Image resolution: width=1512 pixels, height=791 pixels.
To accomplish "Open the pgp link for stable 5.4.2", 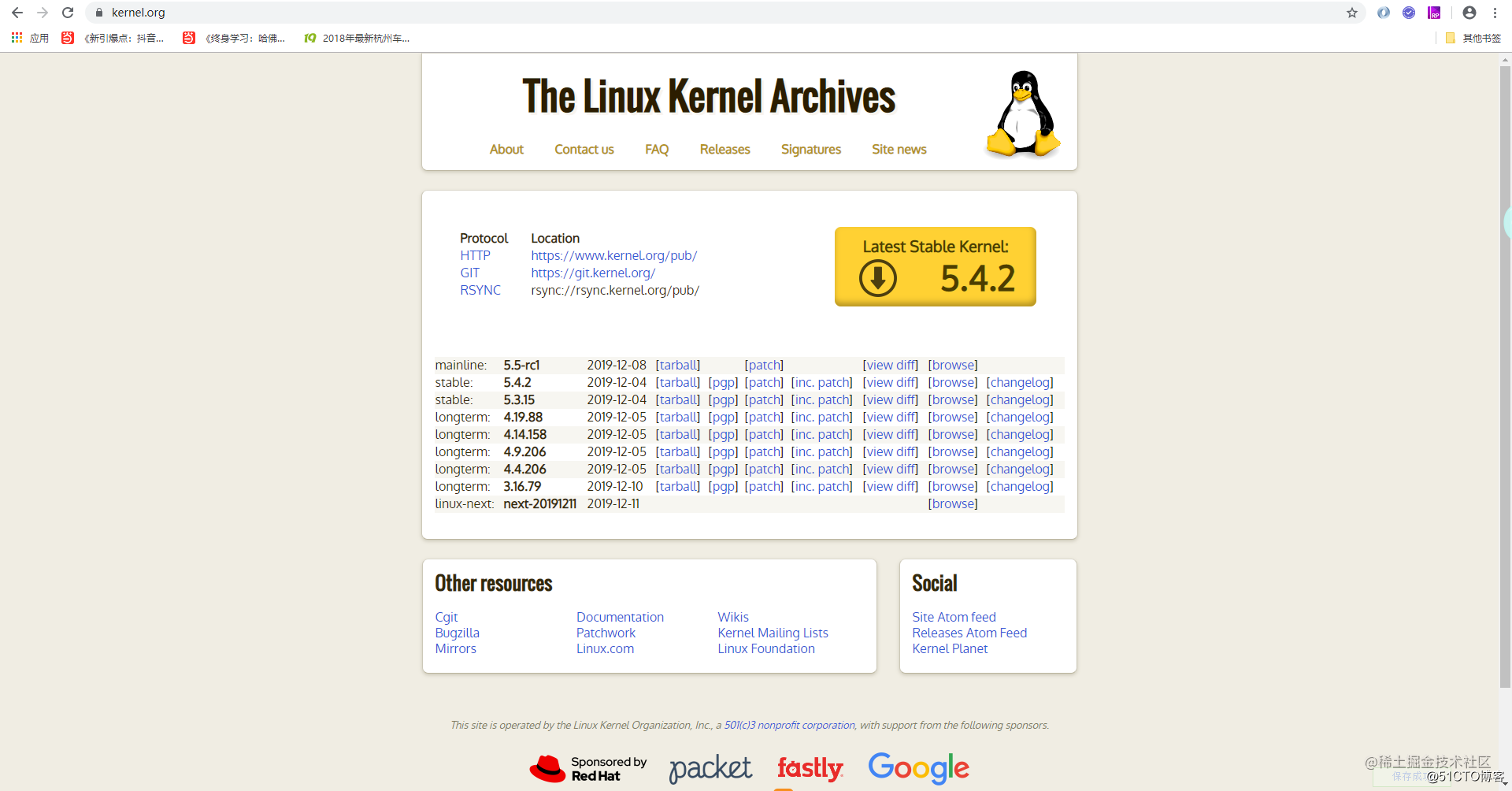I will 723,383.
